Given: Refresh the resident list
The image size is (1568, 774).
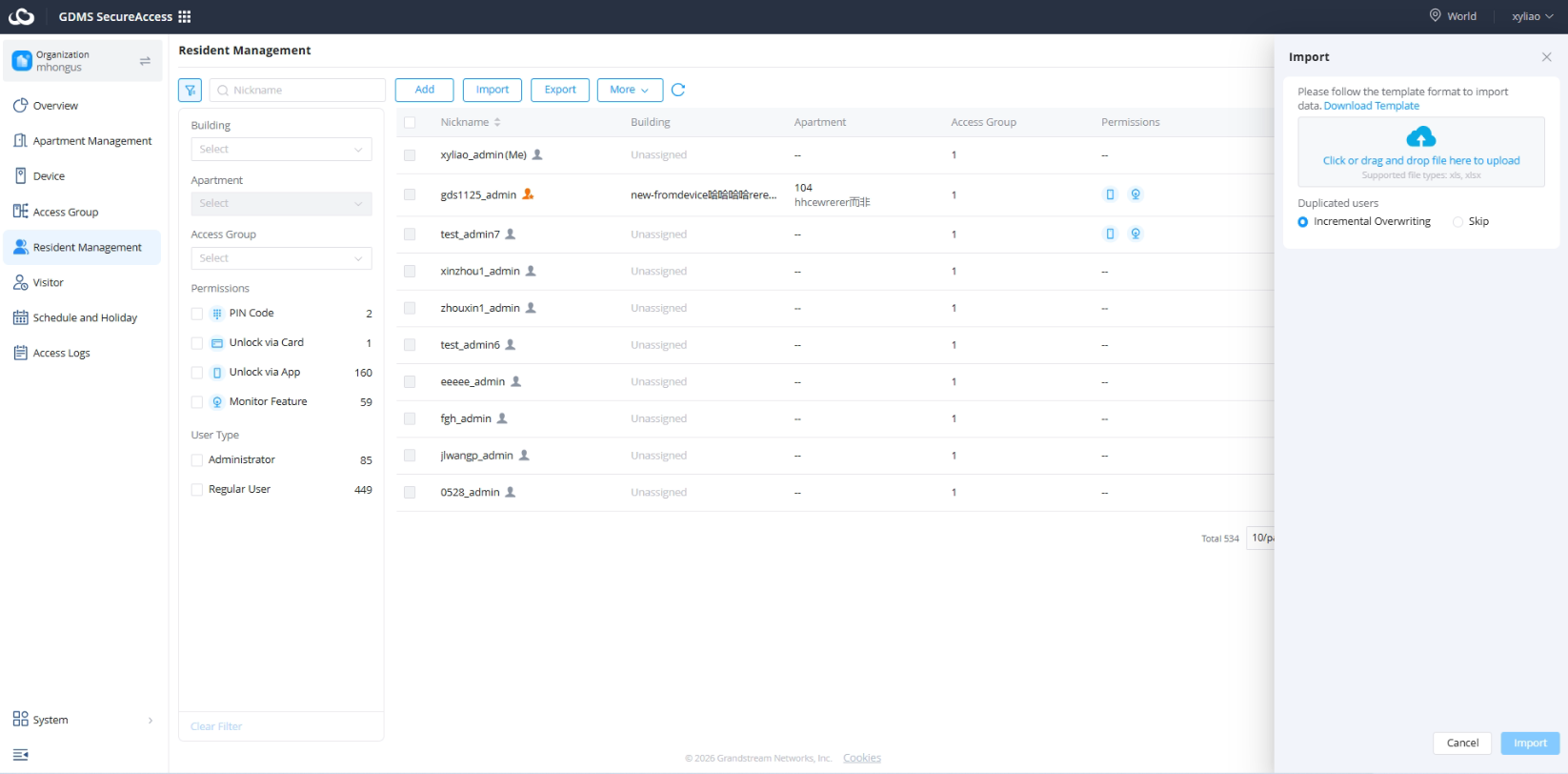Looking at the screenshot, I should coord(678,90).
